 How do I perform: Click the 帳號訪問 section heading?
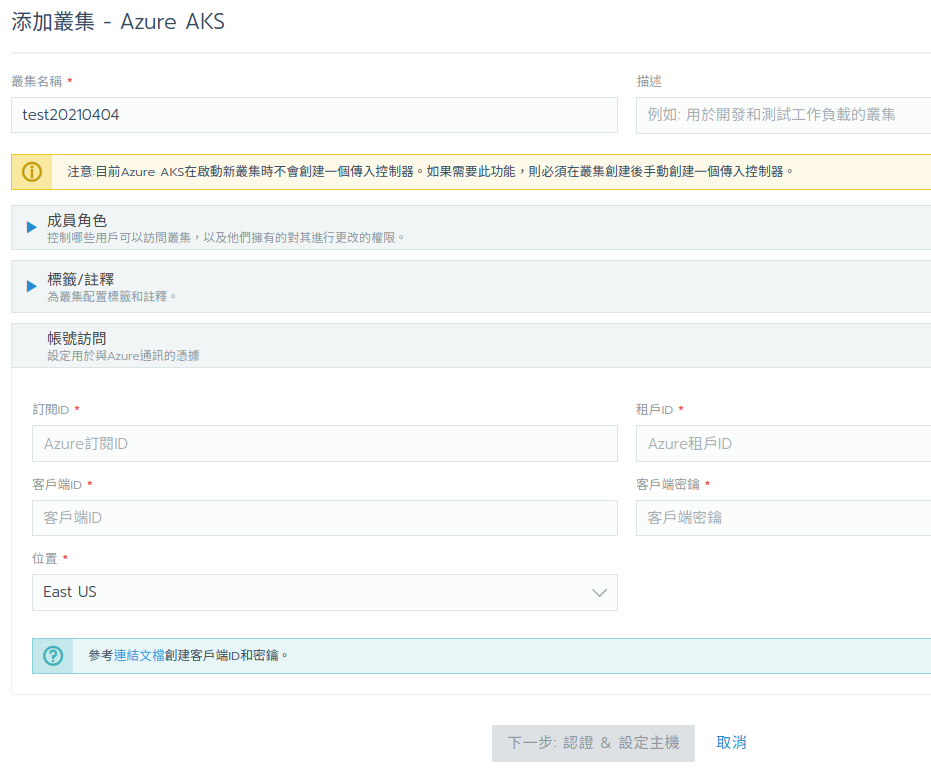click(77, 338)
